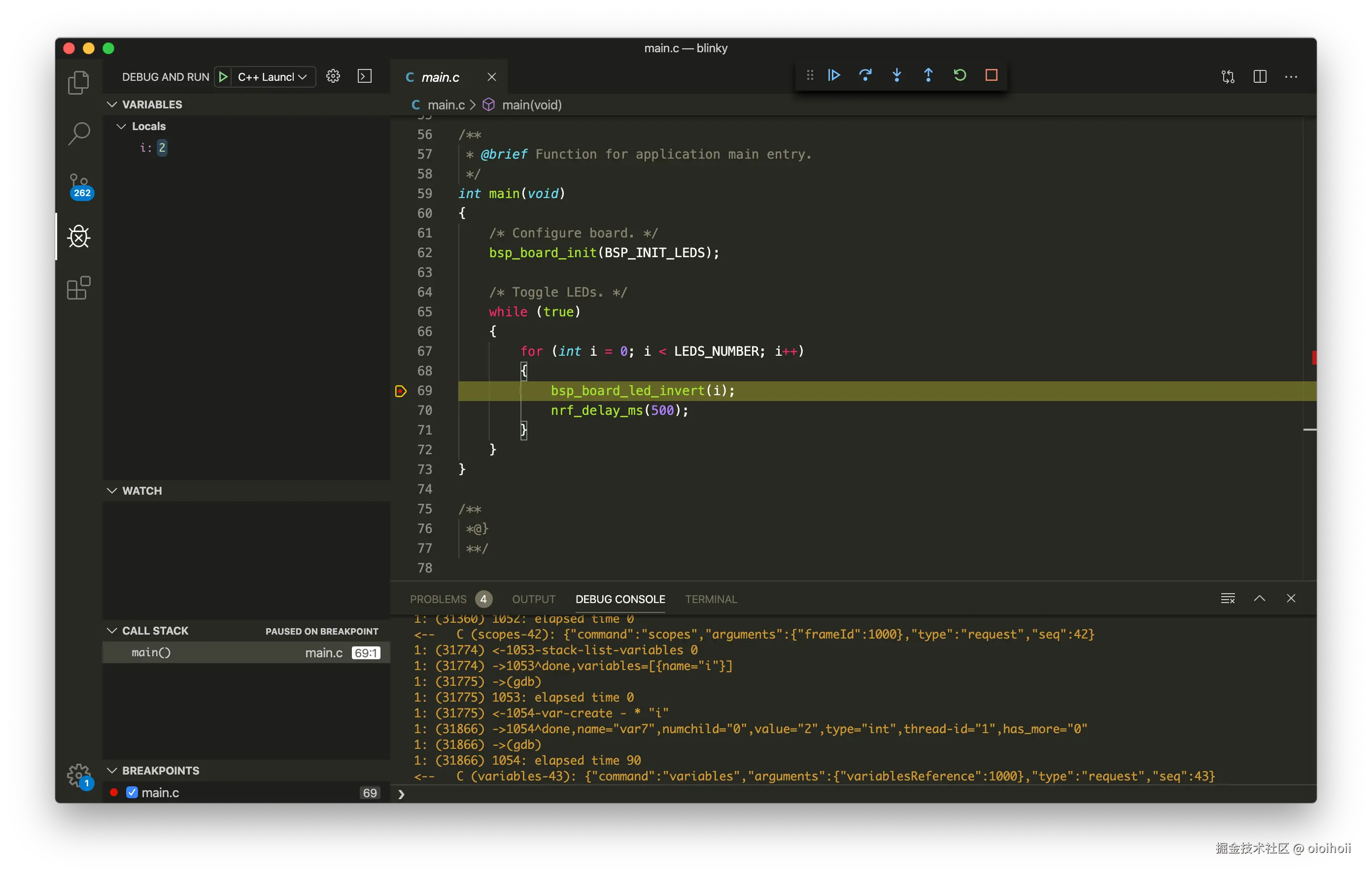The width and height of the screenshot is (1372, 876).
Task: Split the editor to the right
Action: pyautogui.click(x=1260, y=76)
